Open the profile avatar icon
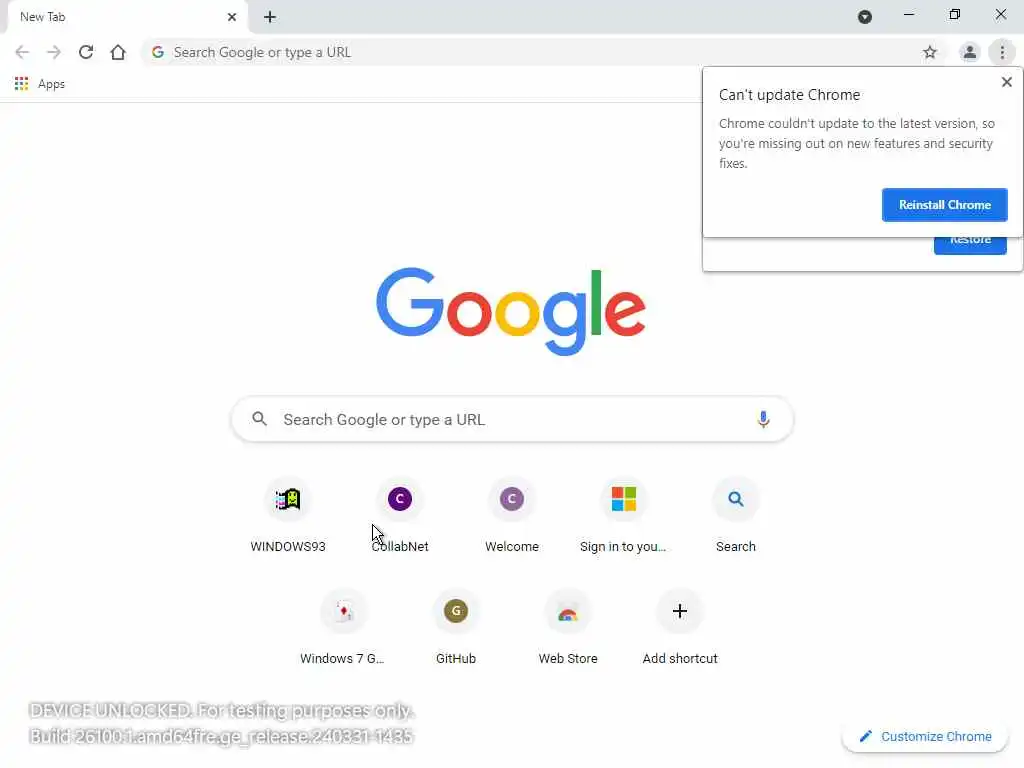Screen dimensions: 1024x768 (970, 52)
